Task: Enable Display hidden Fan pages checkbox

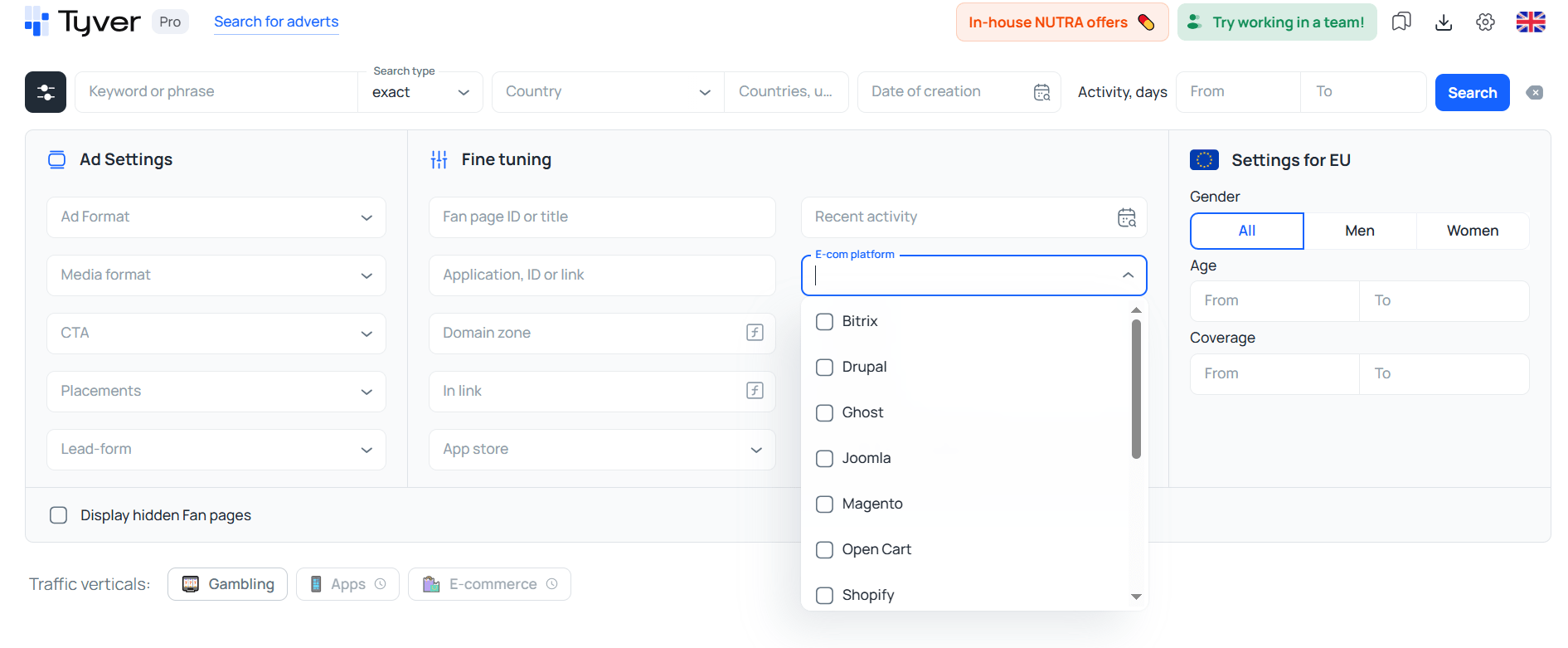Action: coord(58,515)
